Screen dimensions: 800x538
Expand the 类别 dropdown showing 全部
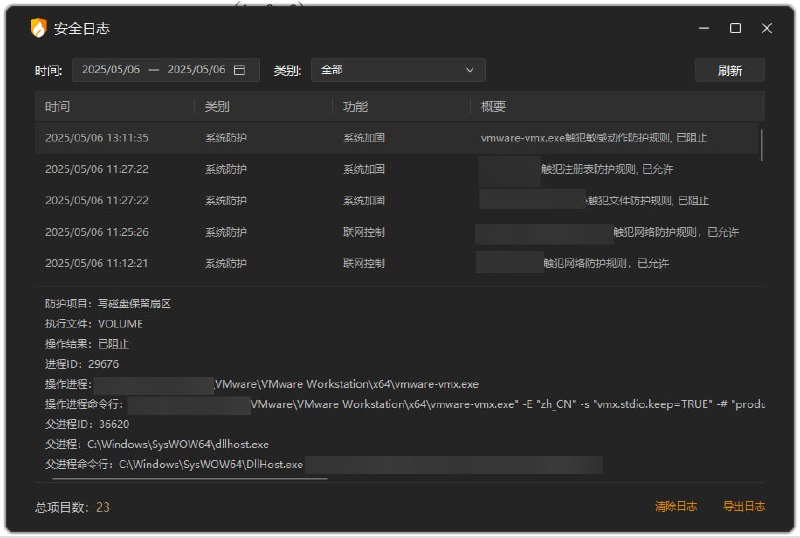pyautogui.click(x=397, y=70)
